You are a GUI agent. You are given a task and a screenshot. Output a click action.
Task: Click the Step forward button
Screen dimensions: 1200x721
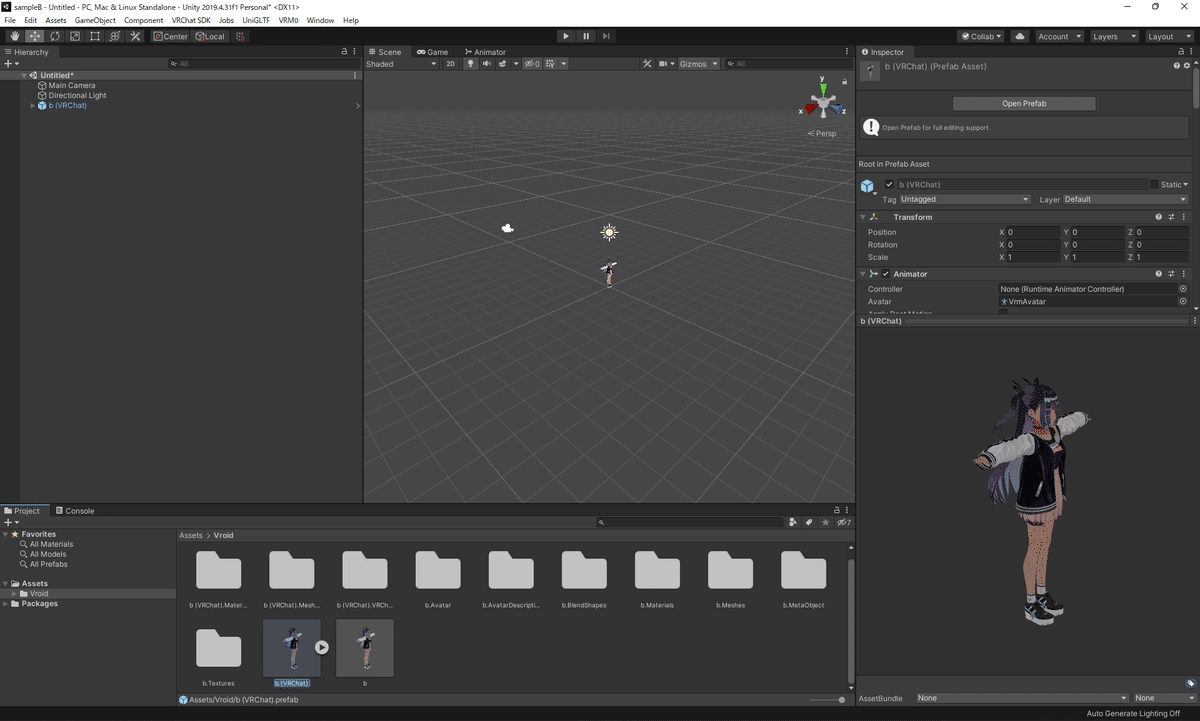click(x=606, y=36)
